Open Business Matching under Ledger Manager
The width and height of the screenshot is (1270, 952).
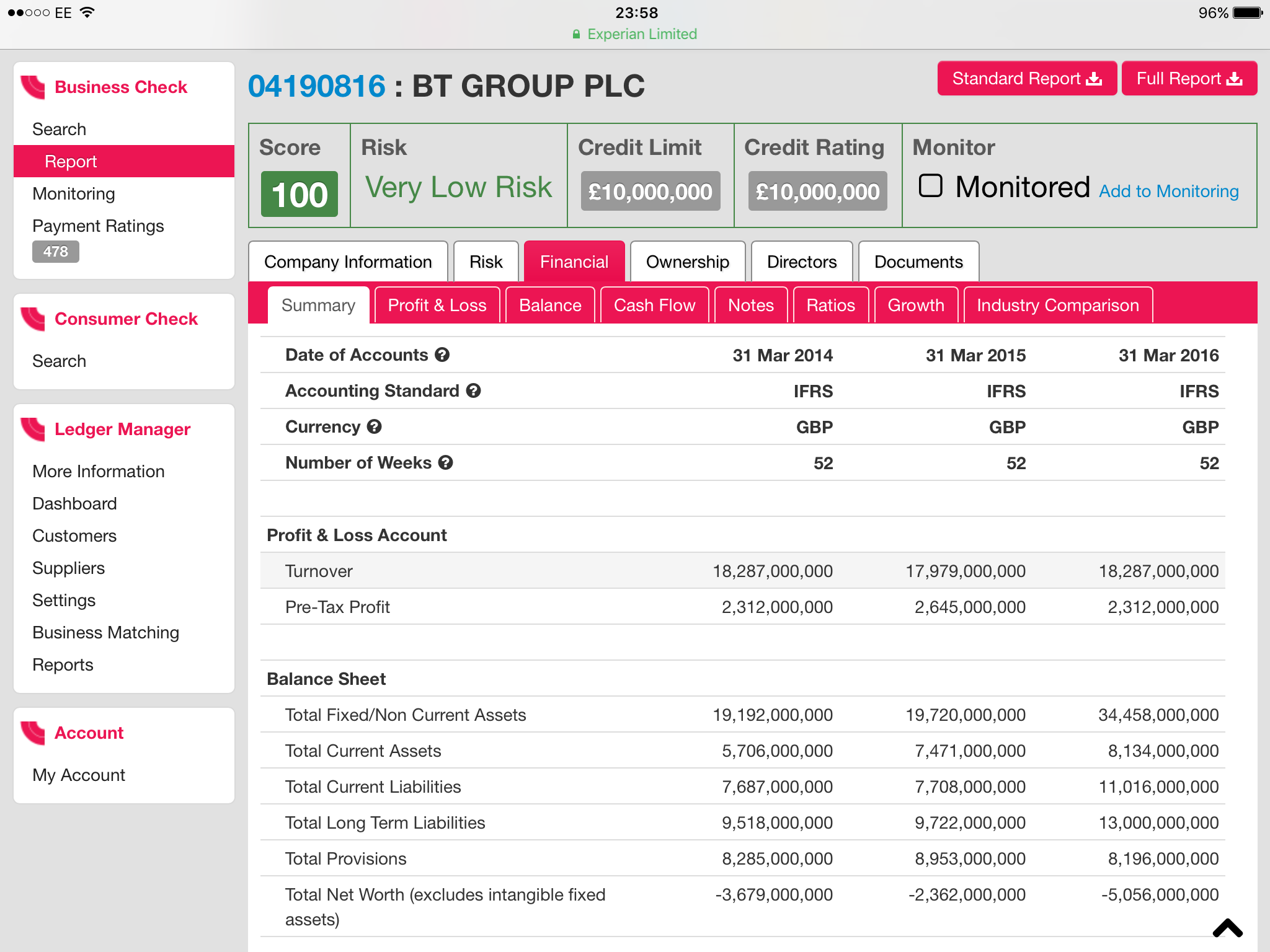105,633
